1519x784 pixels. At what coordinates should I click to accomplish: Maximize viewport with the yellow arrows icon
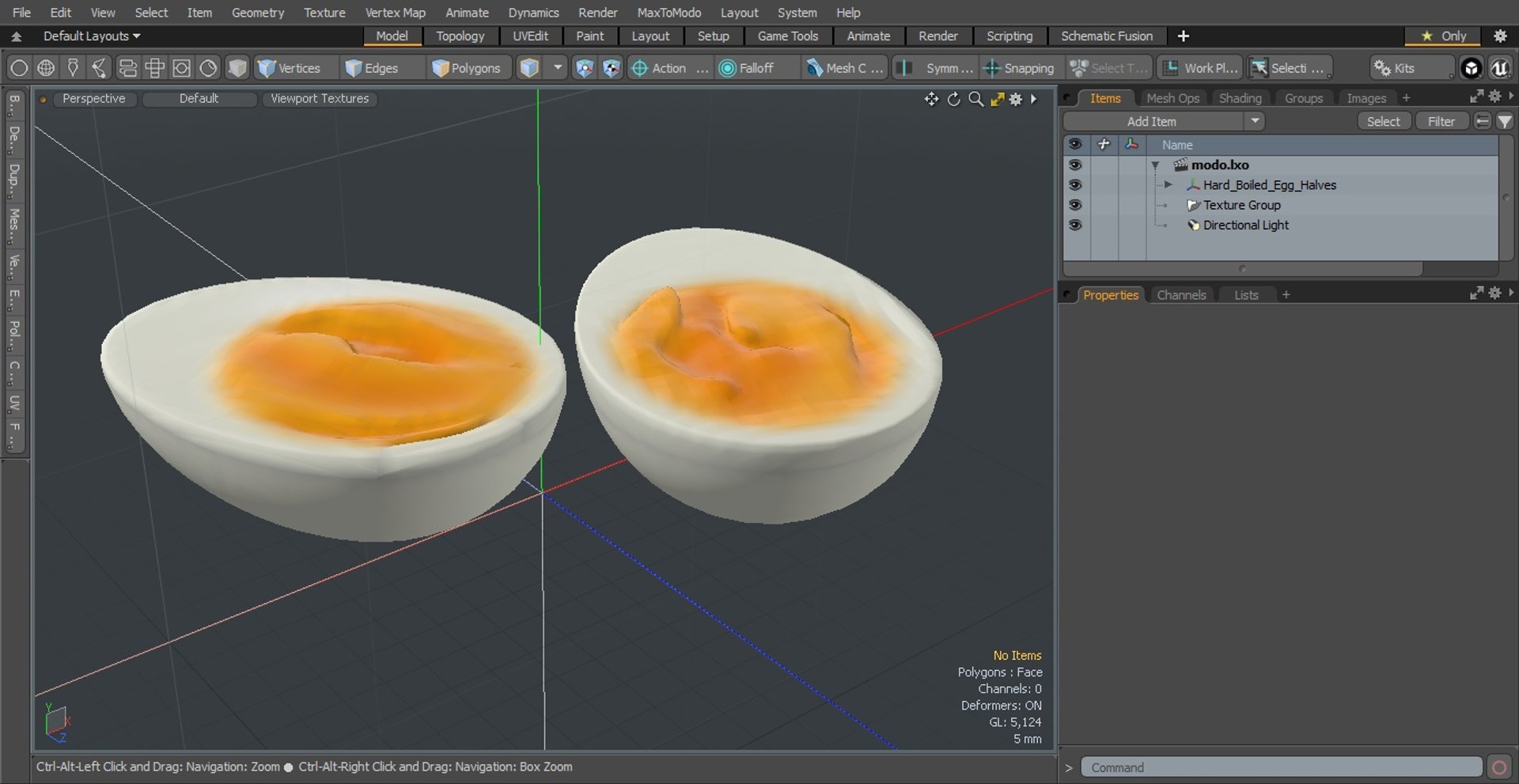tap(997, 99)
